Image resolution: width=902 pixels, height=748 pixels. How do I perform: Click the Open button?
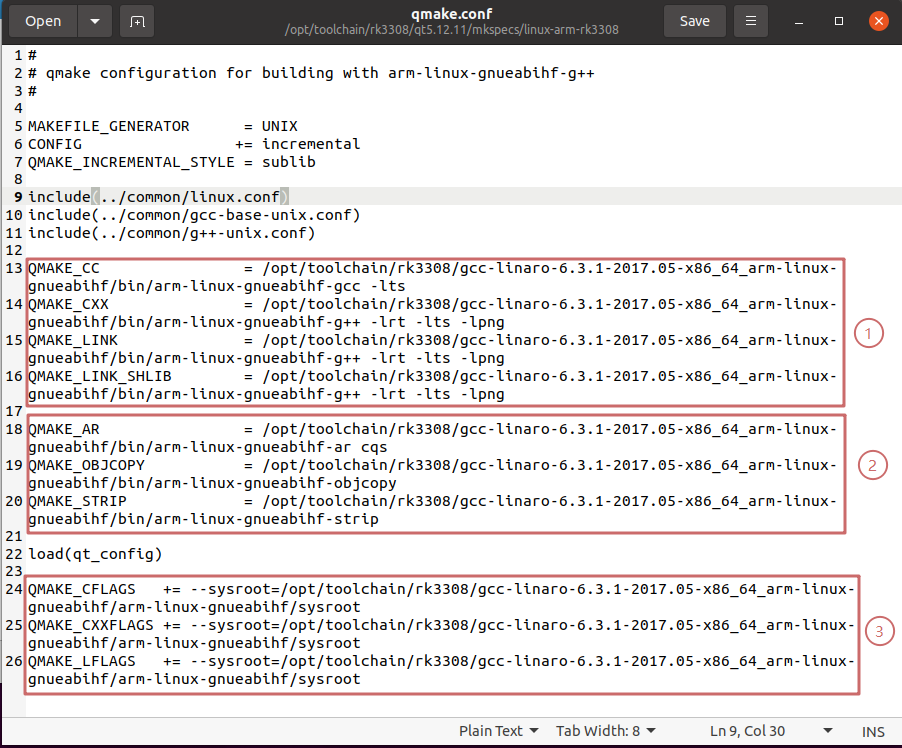(x=43, y=21)
